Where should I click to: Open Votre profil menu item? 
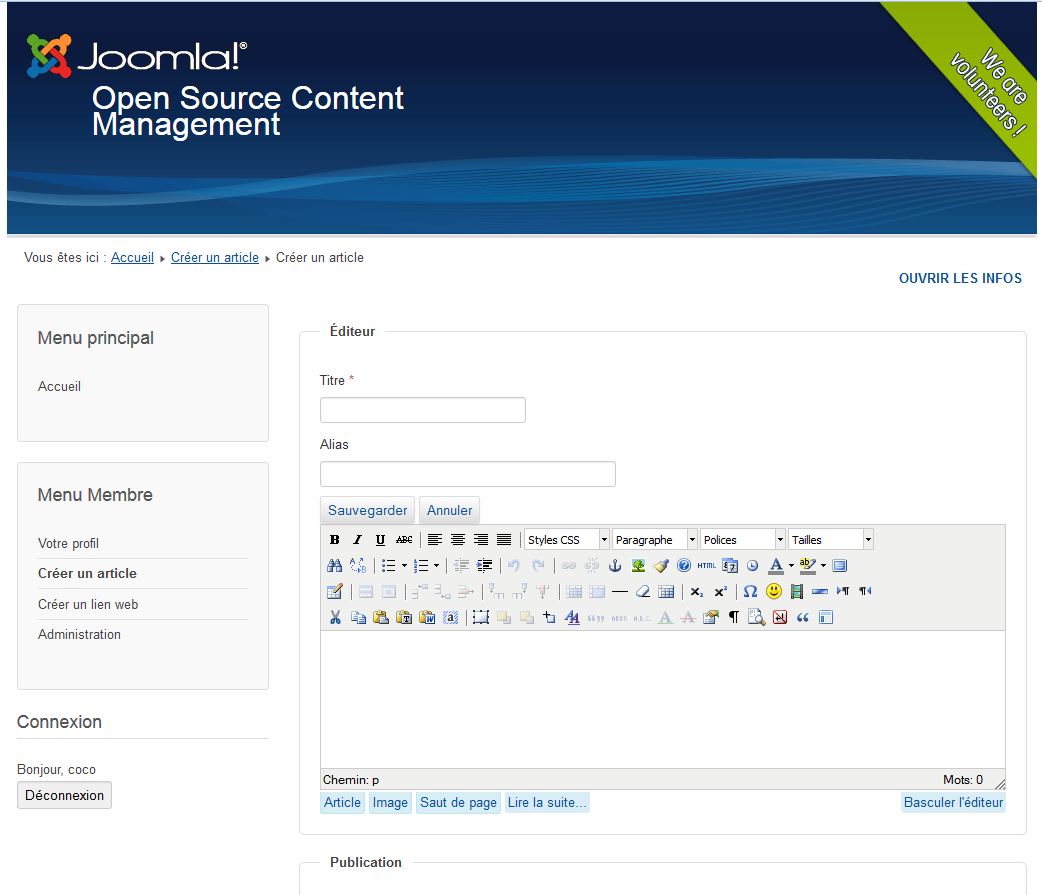click(x=68, y=544)
